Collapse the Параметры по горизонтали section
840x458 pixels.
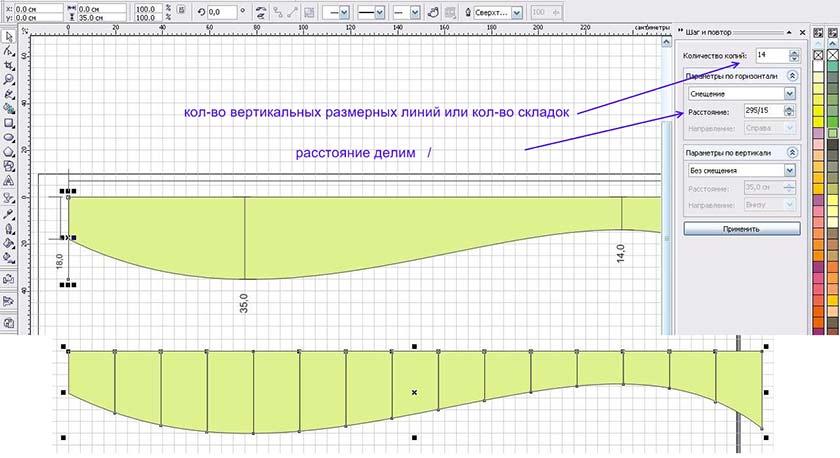[x=792, y=75]
